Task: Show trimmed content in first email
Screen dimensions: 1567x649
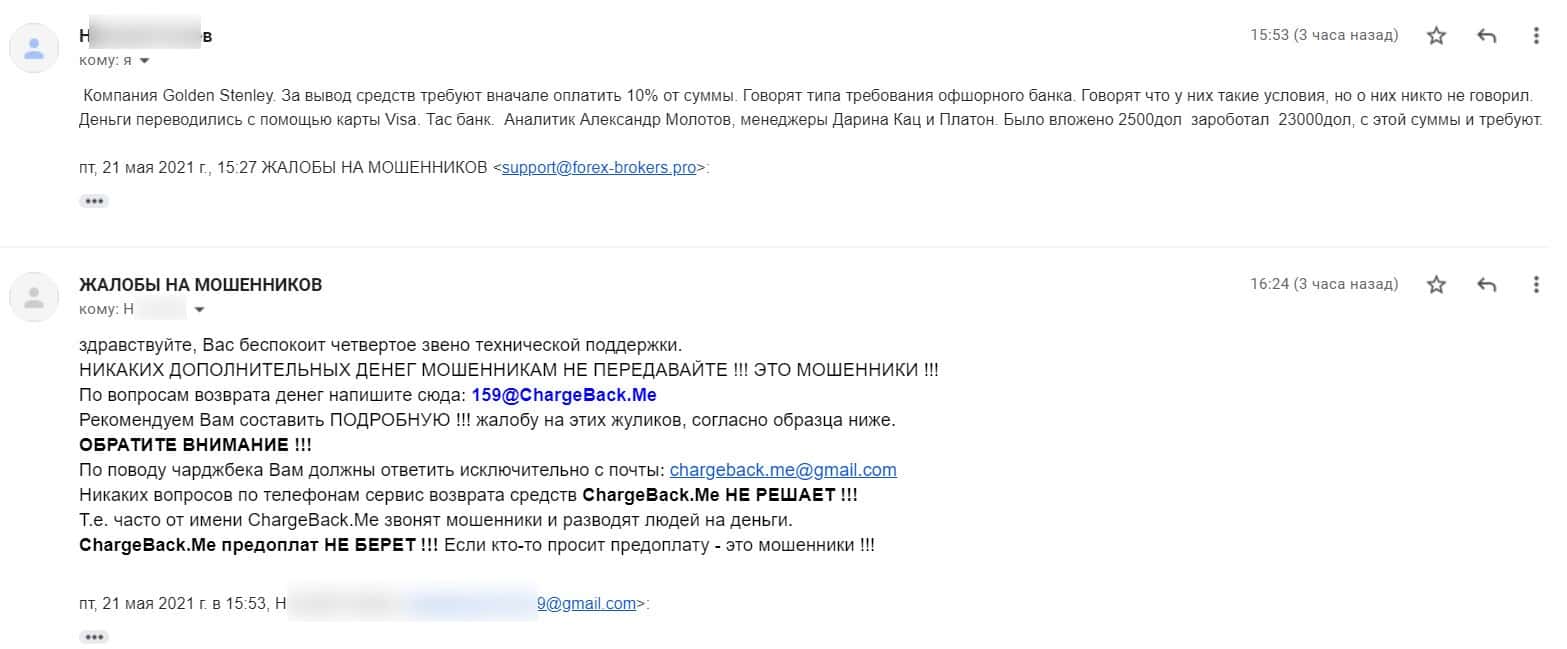Action: click(94, 201)
